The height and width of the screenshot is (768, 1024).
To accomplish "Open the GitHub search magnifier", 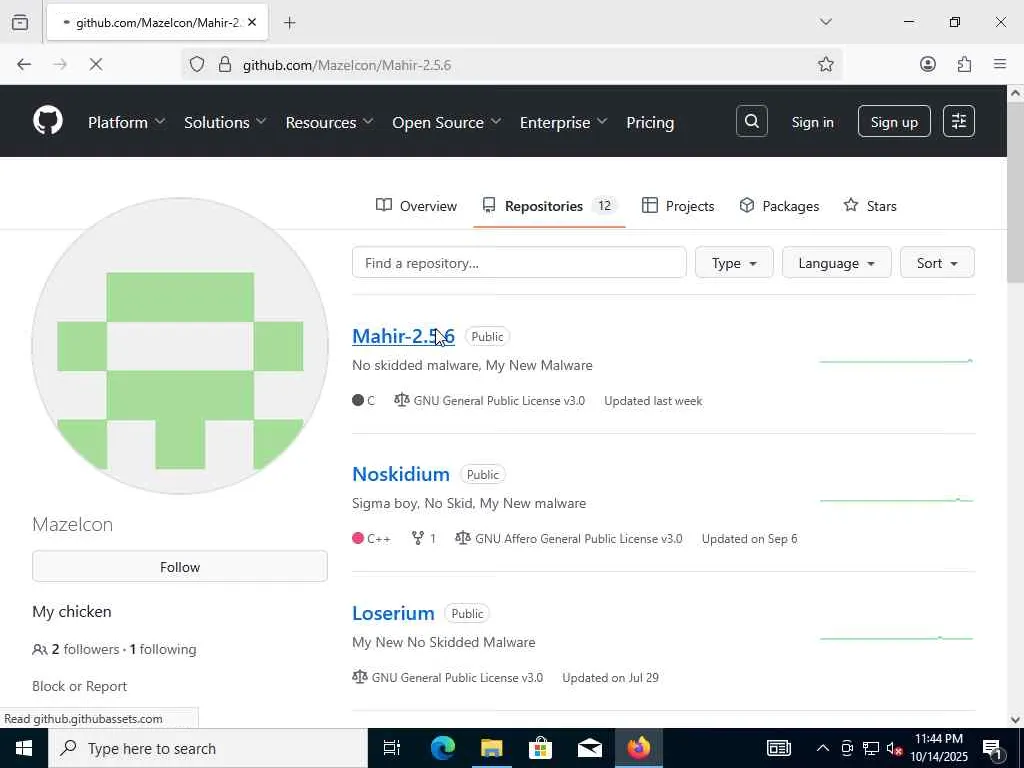I will pyautogui.click(x=752, y=121).
